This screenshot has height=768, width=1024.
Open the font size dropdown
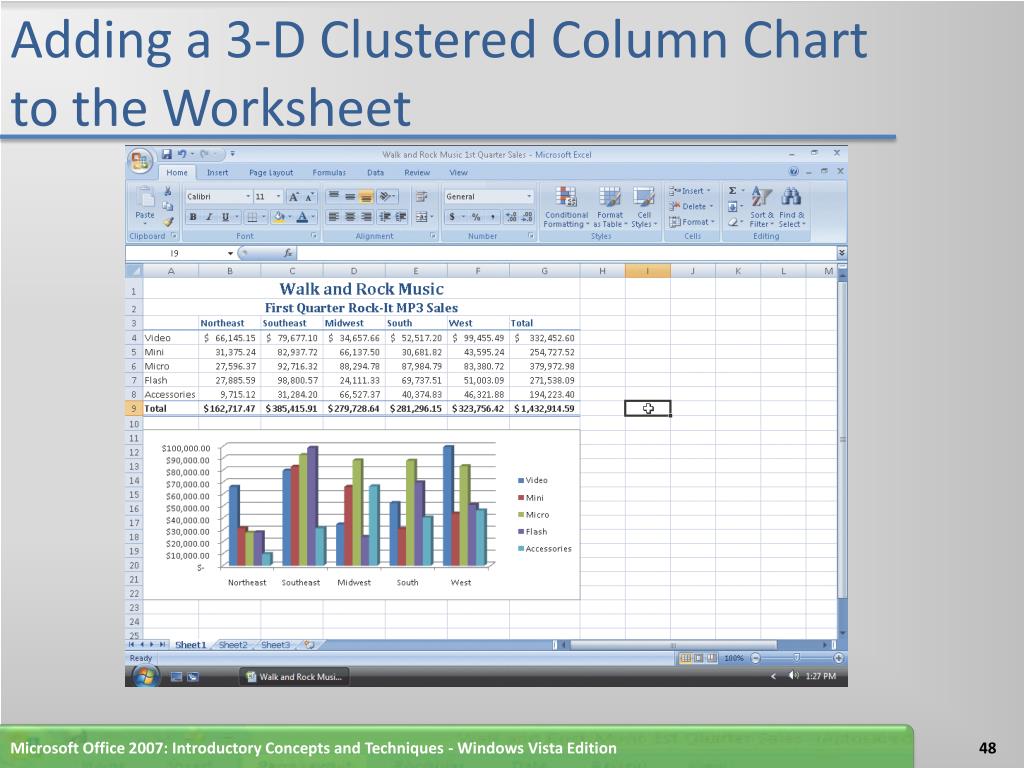click(278, 197)
